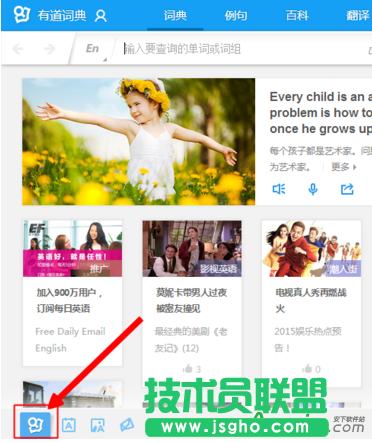372x443 pixels.
Task: Open the user account profile icon
Action: (x=100, y=16)
